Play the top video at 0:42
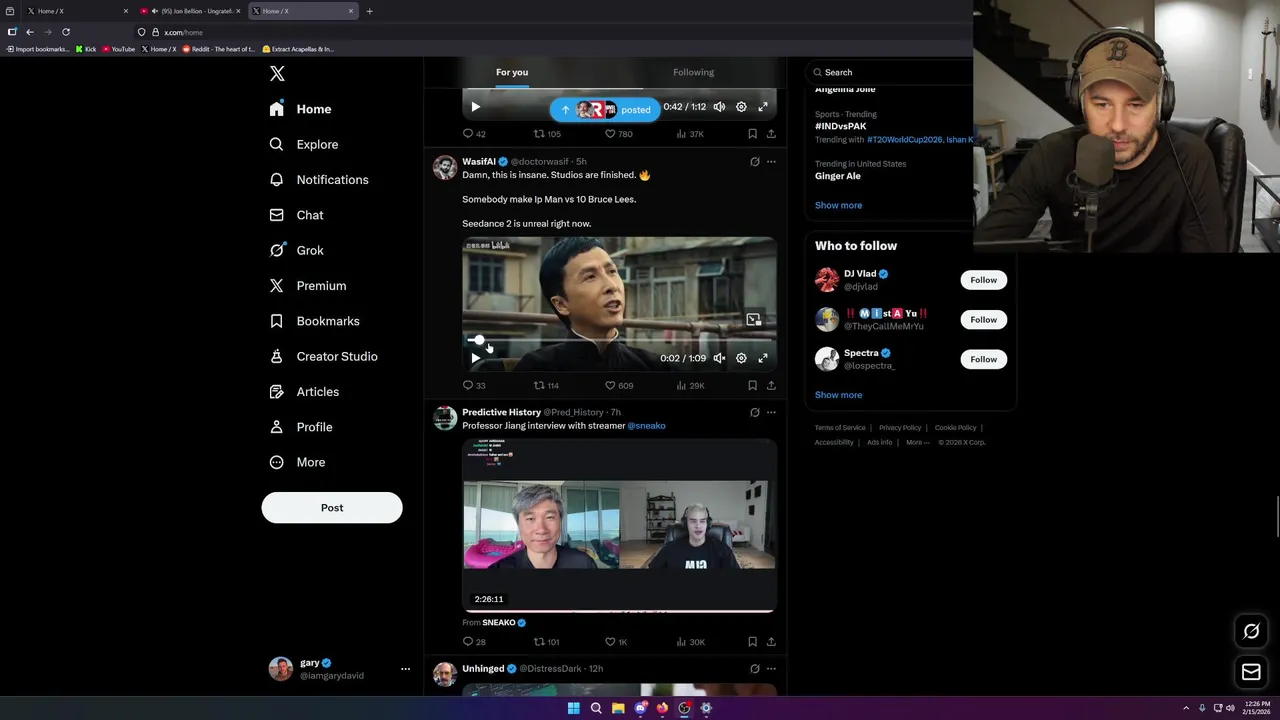Image resolution: width=1280 pixels, height=720 pixels. [x=476, y=107]
